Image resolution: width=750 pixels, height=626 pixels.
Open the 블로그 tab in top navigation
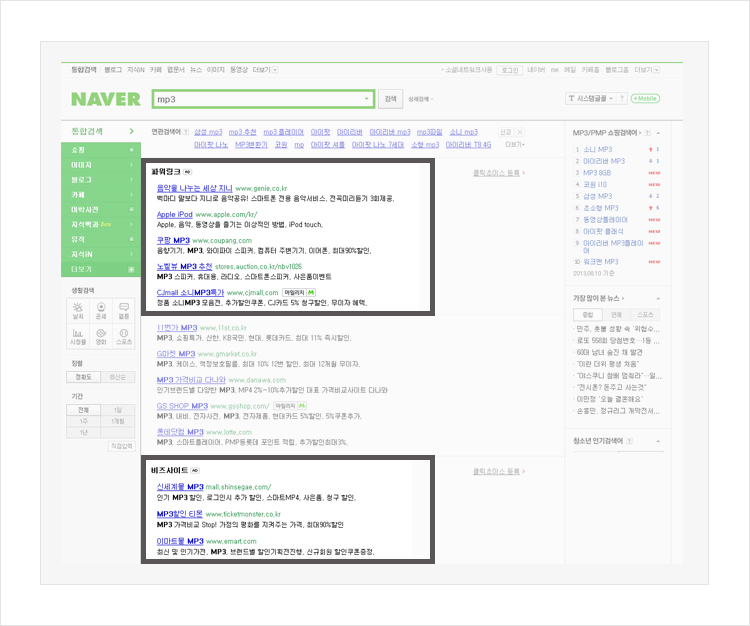pyautogui.click(x=113, y=70)
